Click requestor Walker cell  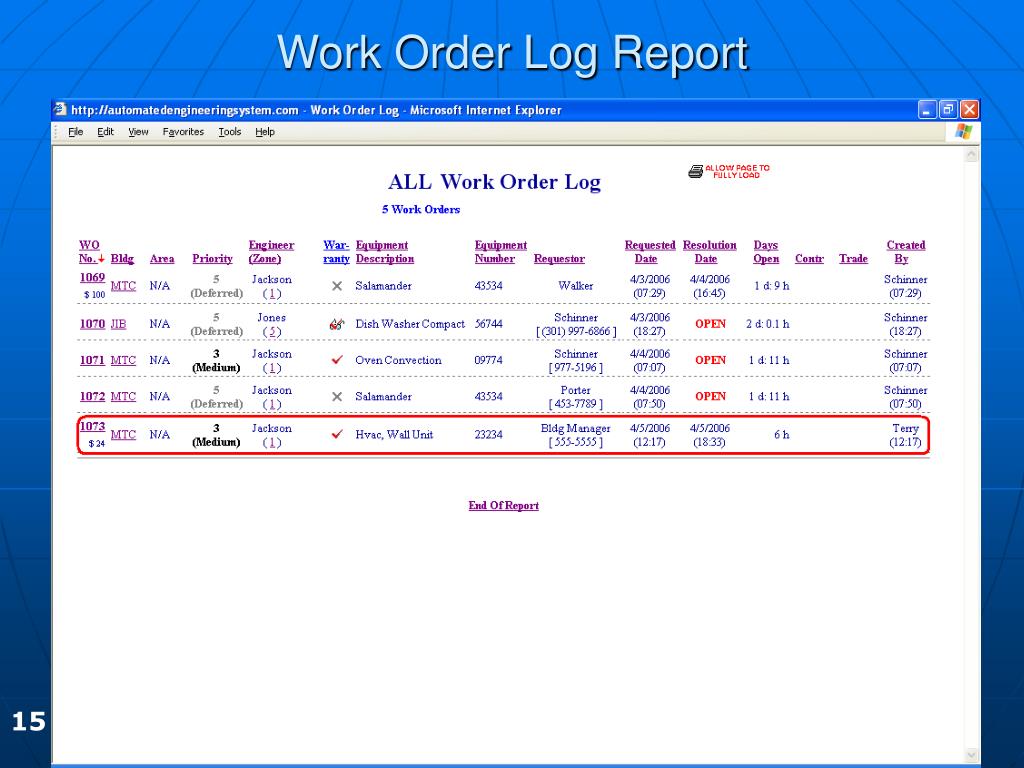click(x=575, y=286)
